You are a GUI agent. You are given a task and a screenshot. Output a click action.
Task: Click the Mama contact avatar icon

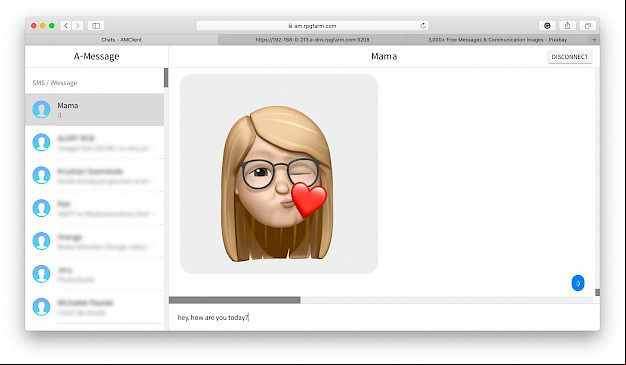click(42, 109)
